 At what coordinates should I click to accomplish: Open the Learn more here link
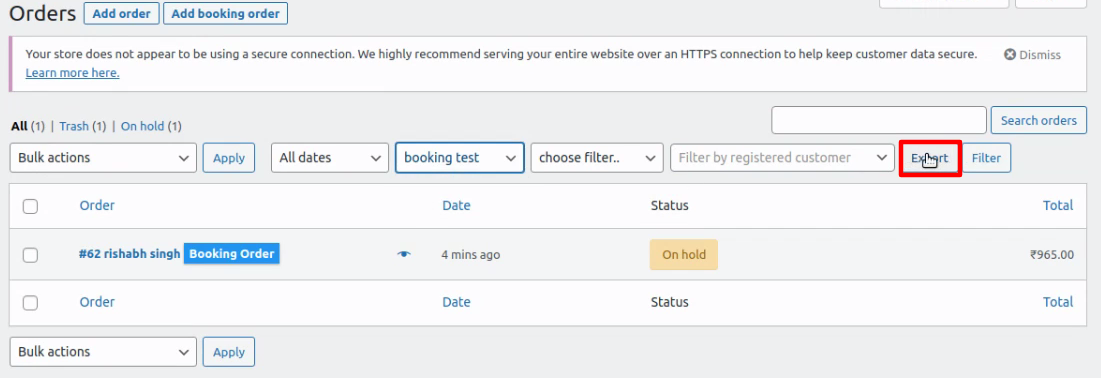point(72,73)
